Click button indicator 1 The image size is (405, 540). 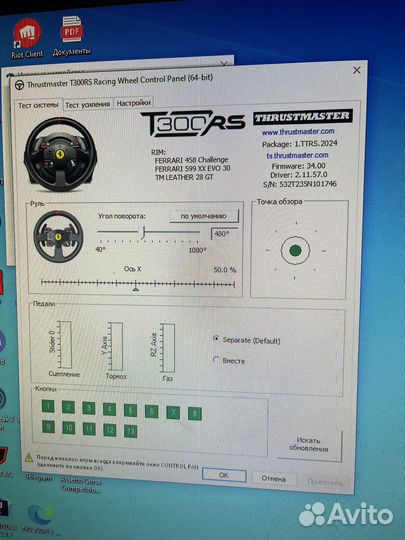[x=48, y=406]
